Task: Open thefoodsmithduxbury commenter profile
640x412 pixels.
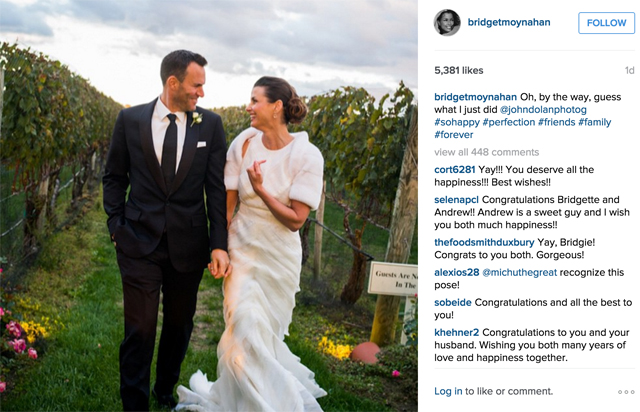Action: pos(484,242)
